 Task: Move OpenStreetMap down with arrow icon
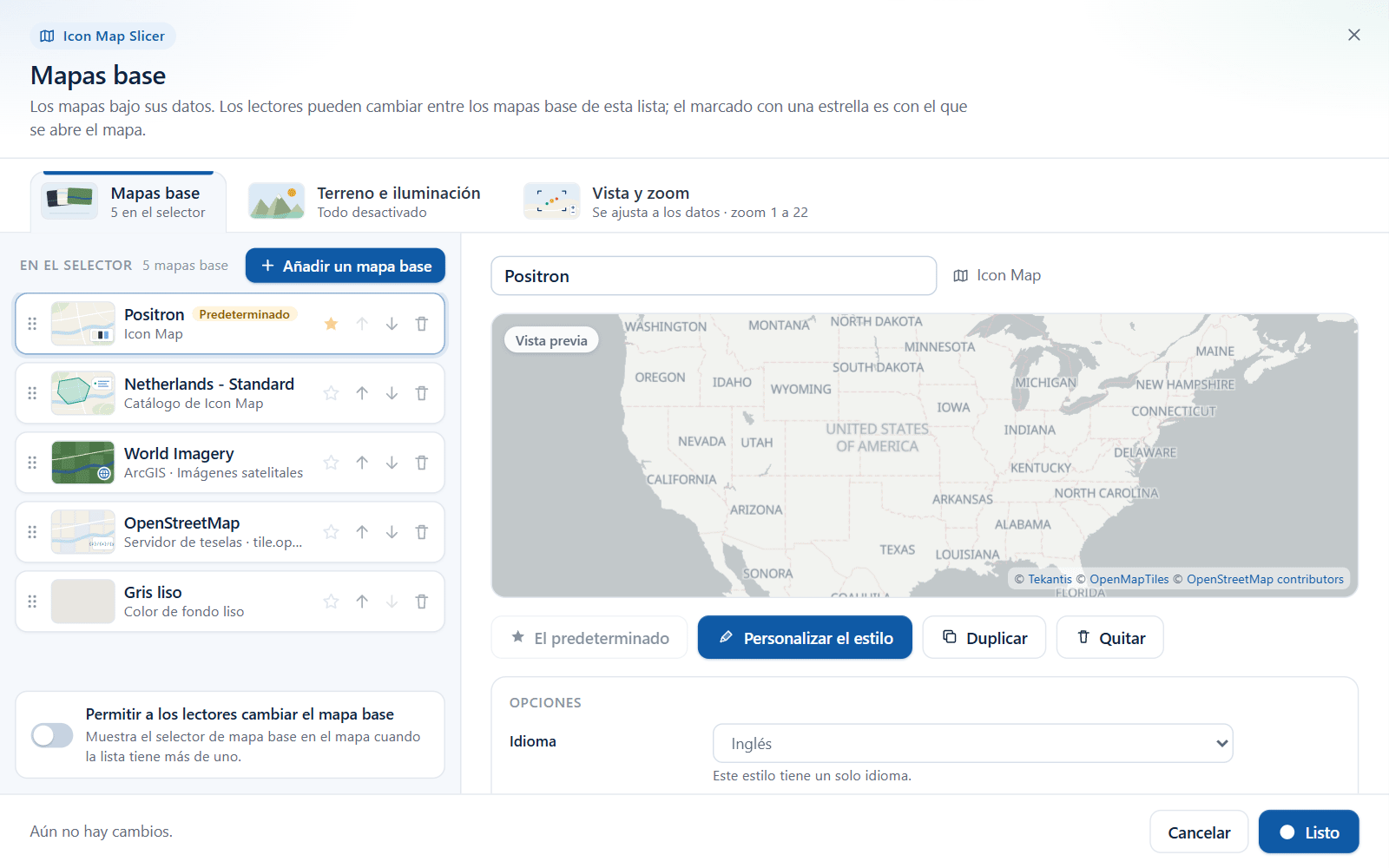coord(392,532)
